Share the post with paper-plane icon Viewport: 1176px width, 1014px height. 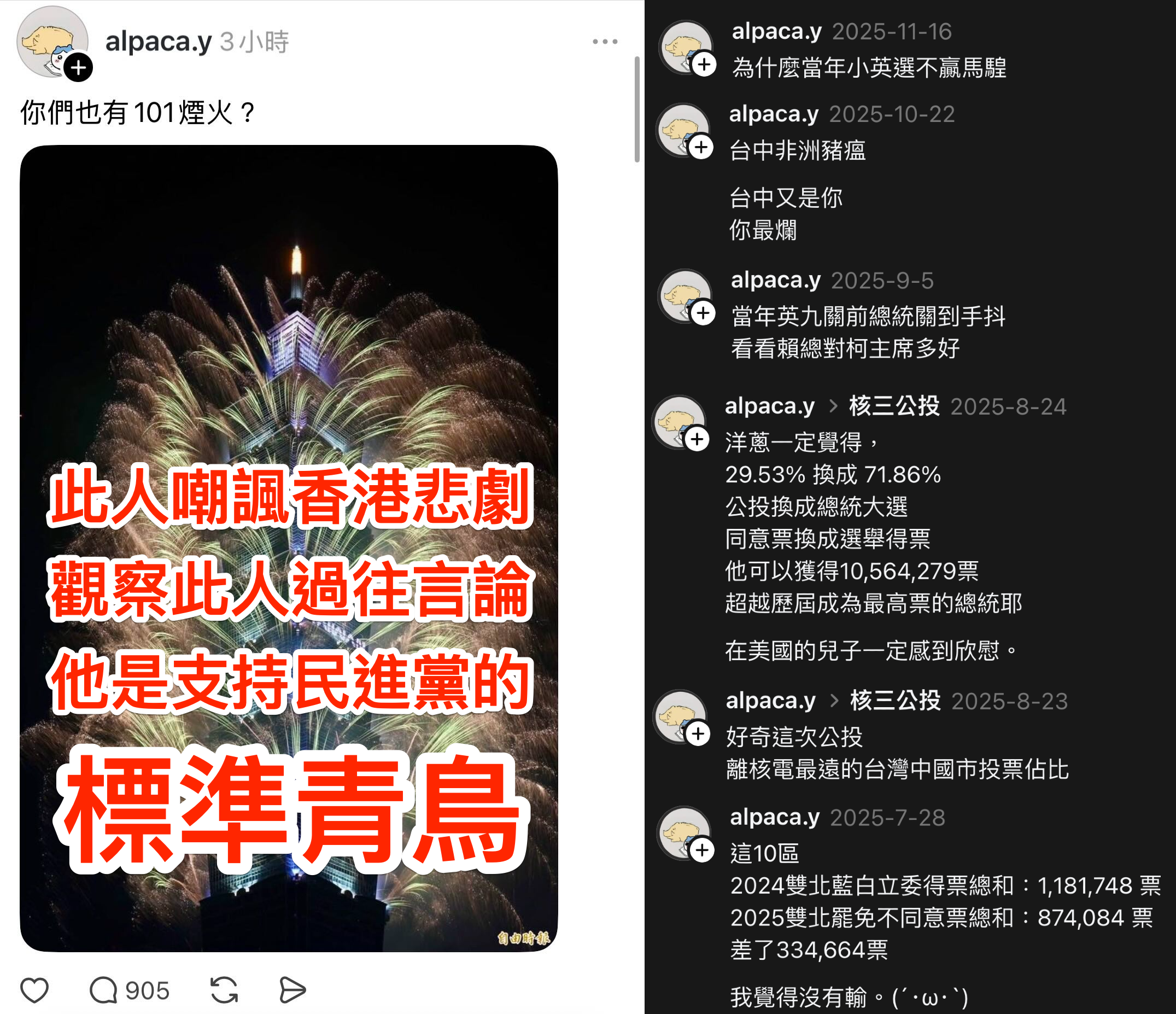point(293,990)
